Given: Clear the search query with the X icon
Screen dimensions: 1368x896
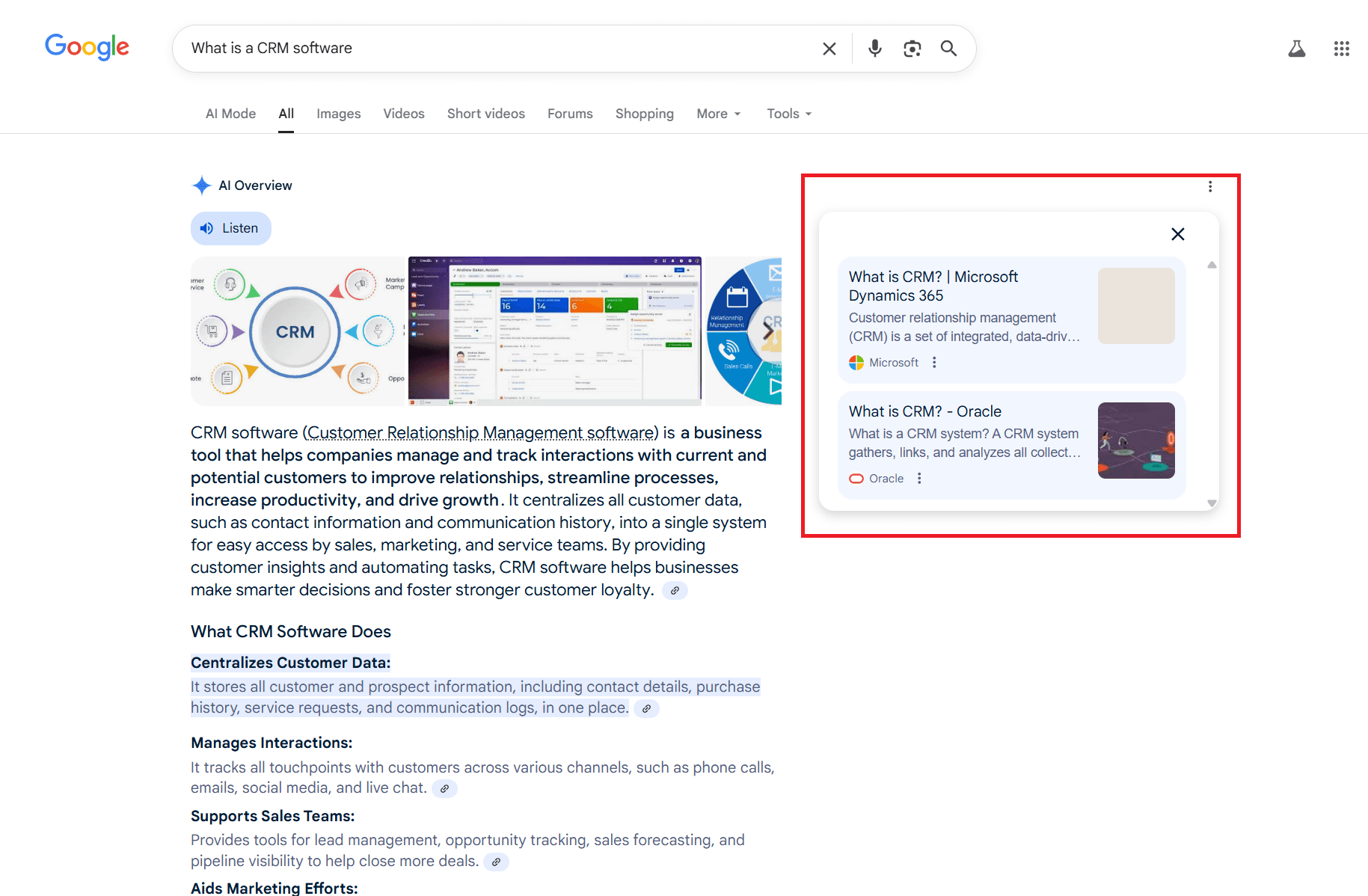Looking at the screenshot, I should coord(829,49).
